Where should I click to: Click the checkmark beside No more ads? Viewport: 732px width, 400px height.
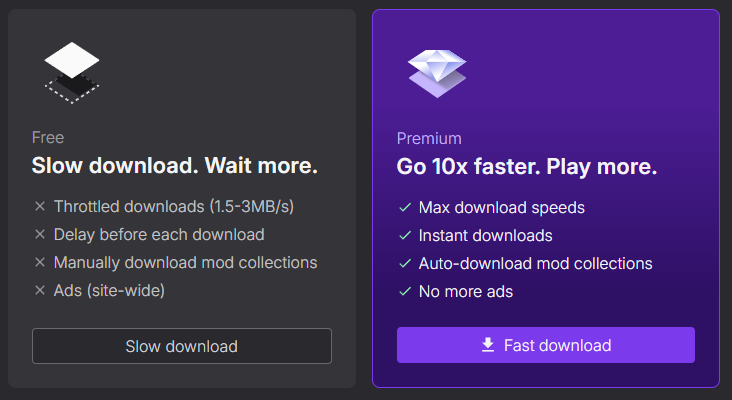click(405, 292)
